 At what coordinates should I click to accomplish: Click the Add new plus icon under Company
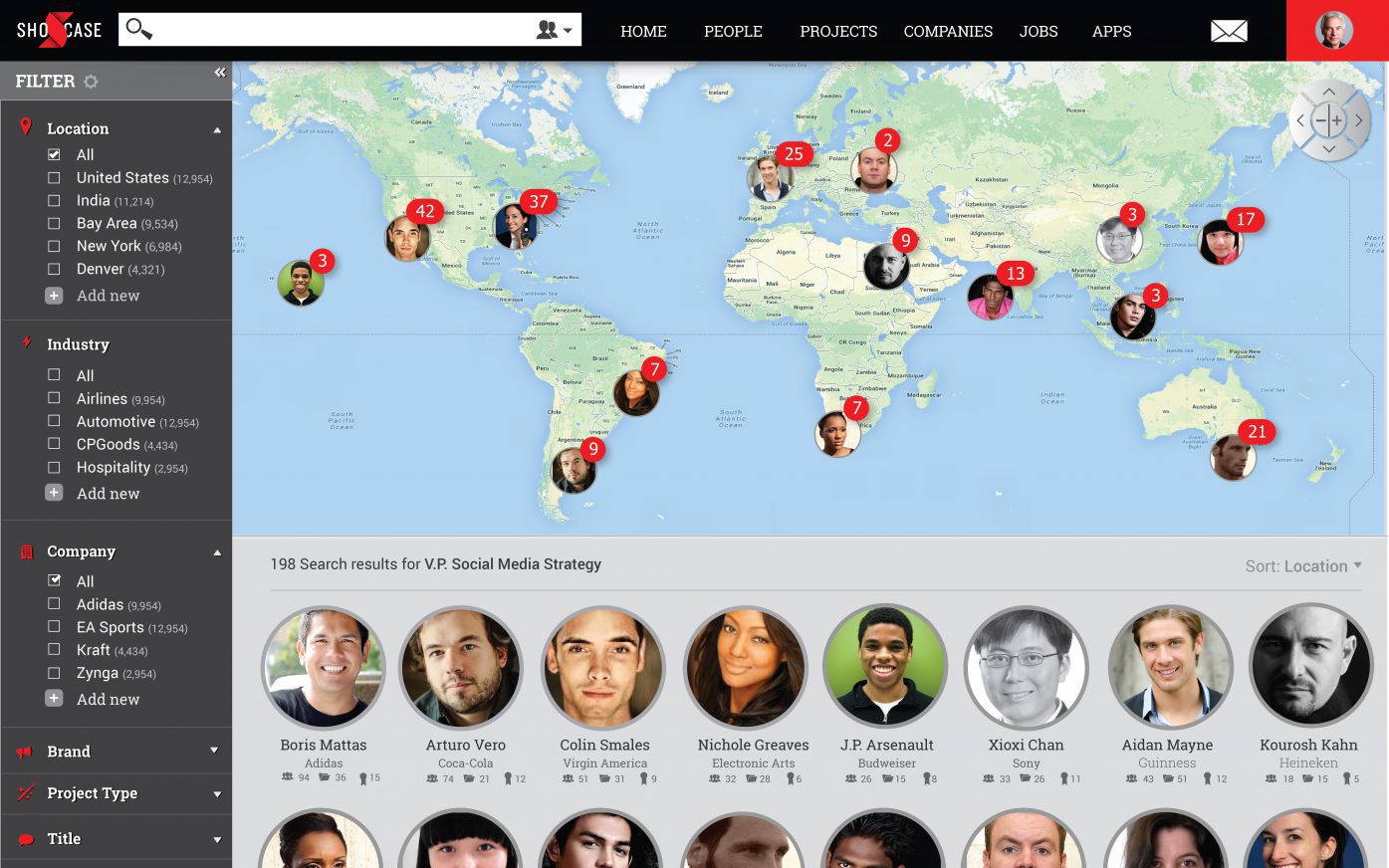tap(54, 699)
